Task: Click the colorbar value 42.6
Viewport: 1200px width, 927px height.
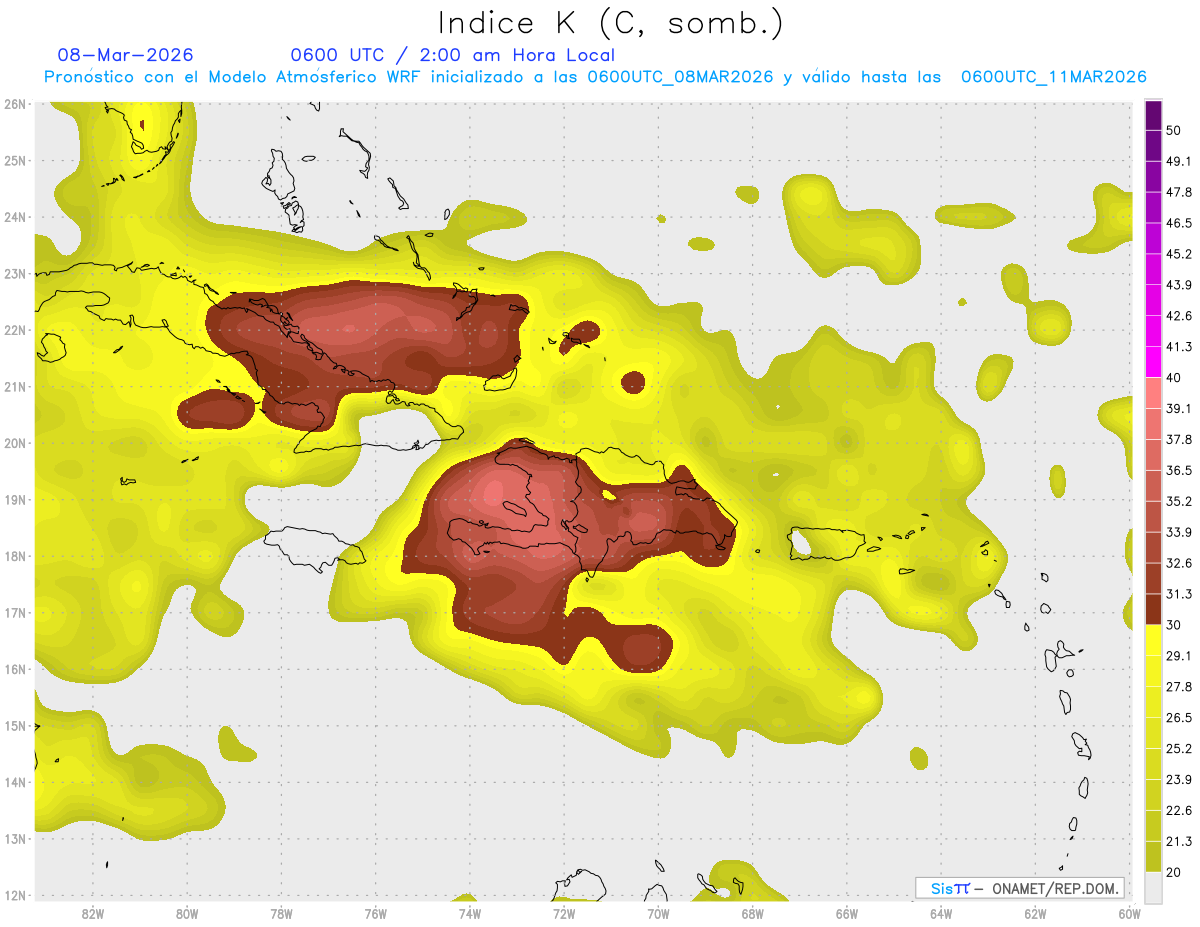Action: point(1178,316)
